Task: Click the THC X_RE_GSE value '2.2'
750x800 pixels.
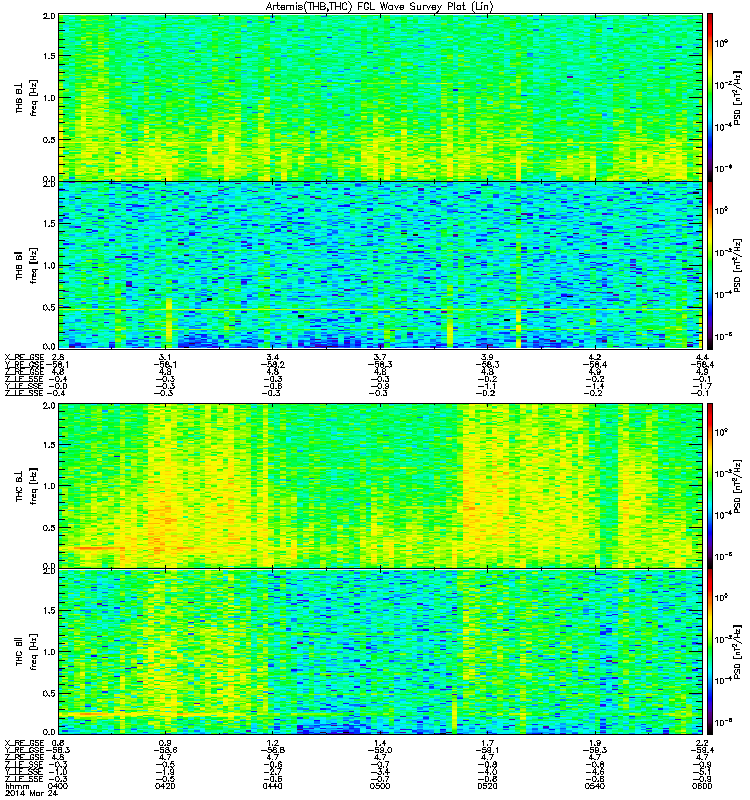Action: click(702, 743)
